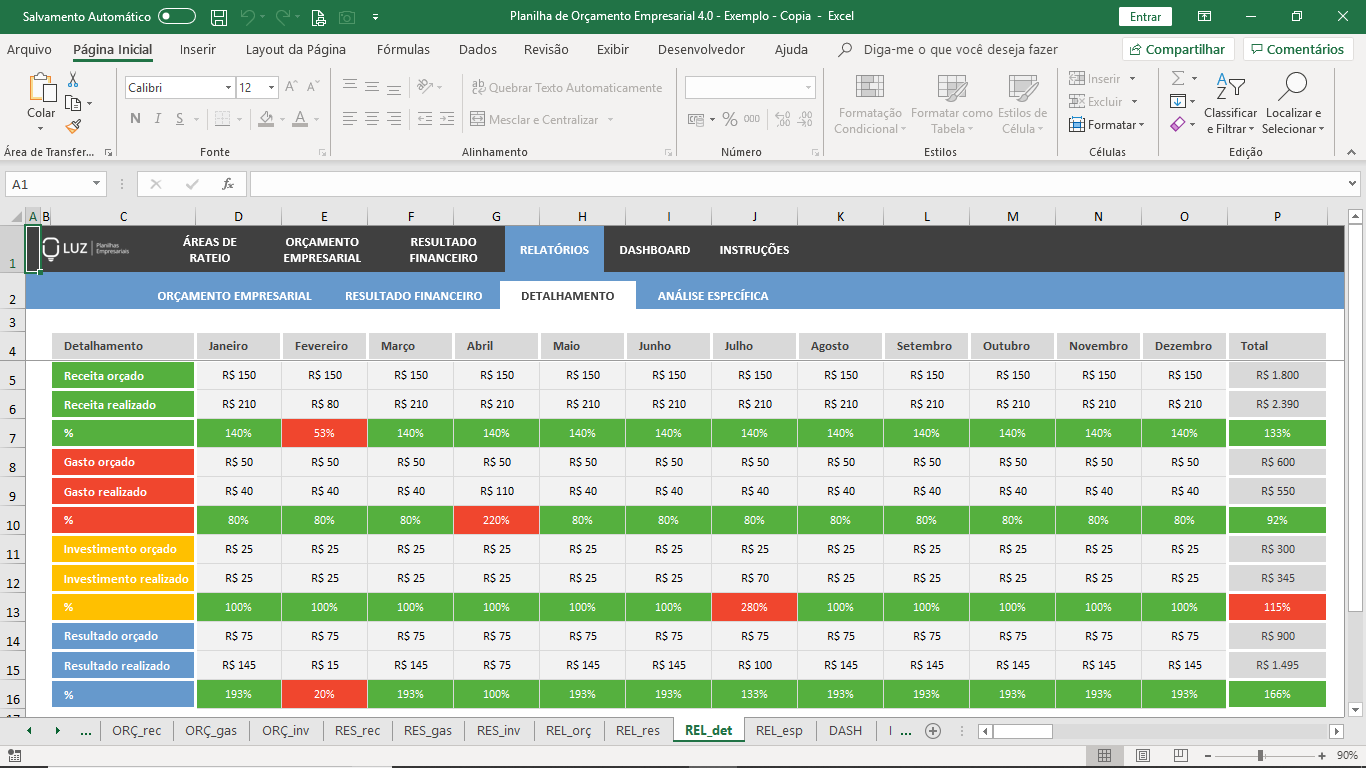Click the Insert Function fx icon
The width and height of the screenshot is (1366, 768).
click(228, 184)
